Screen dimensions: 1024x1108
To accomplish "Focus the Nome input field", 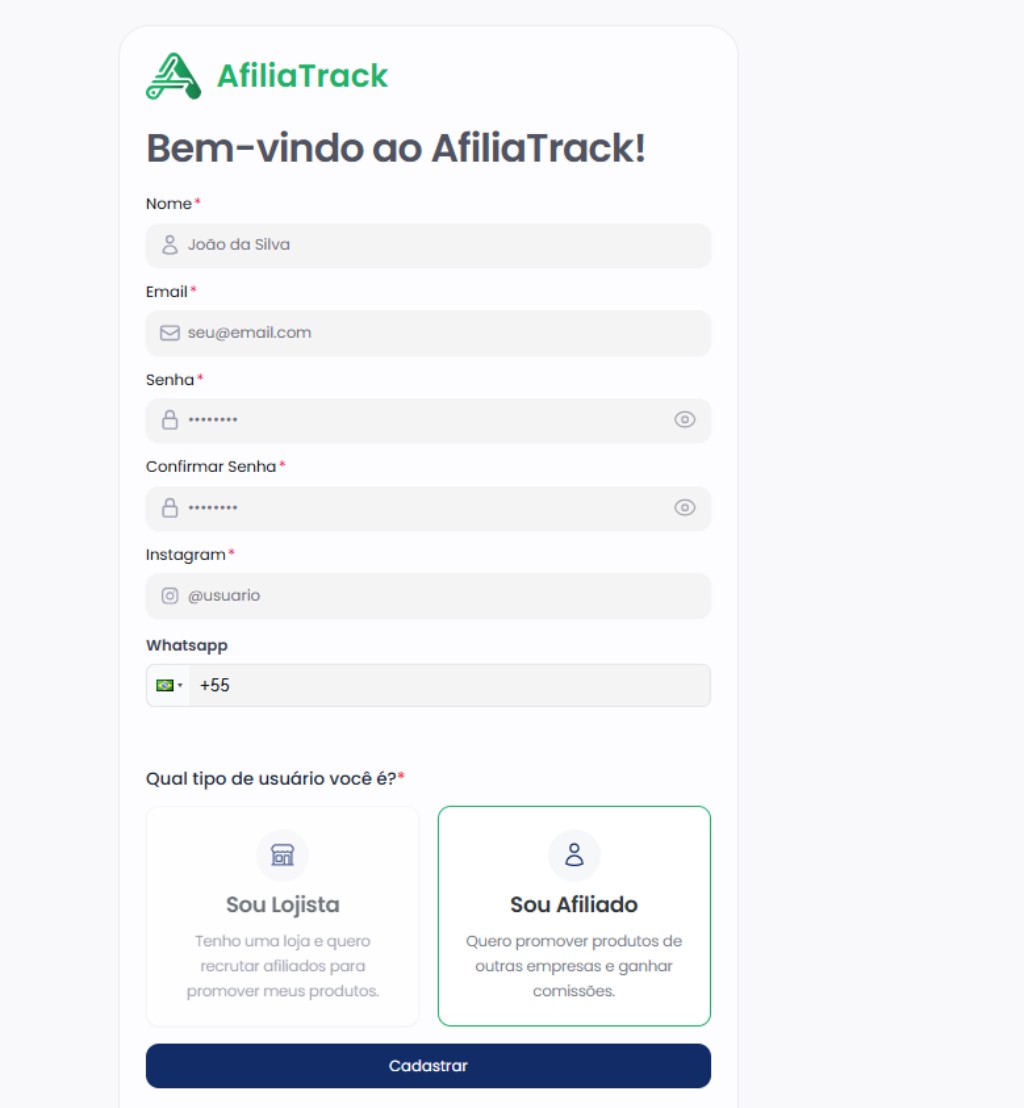I will tap(440, 245).
